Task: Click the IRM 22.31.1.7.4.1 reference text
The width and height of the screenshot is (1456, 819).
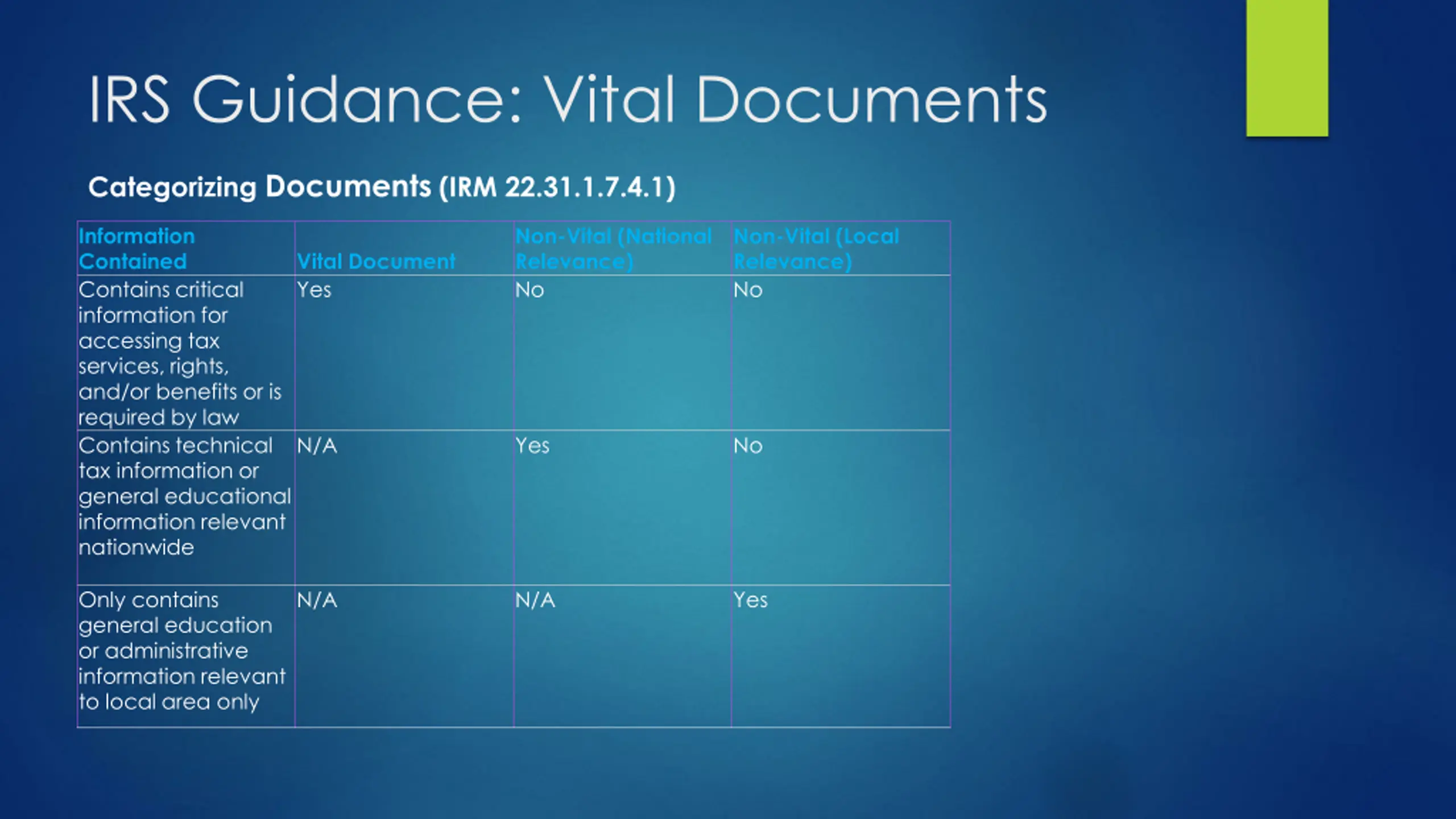Action: click(557, 187)
